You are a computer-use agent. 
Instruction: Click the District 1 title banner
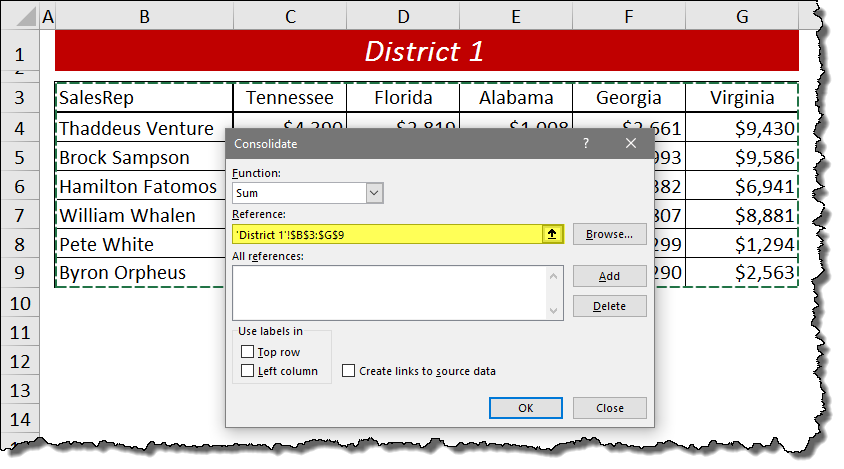coord(425,51)
